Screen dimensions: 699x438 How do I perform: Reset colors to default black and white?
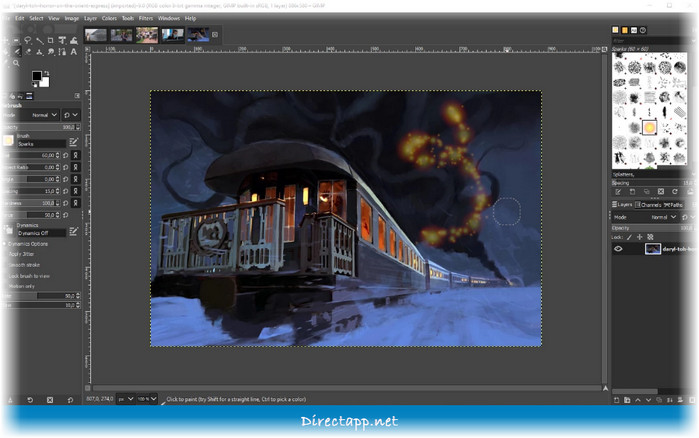pyautogui.click(x=35, y=85)
